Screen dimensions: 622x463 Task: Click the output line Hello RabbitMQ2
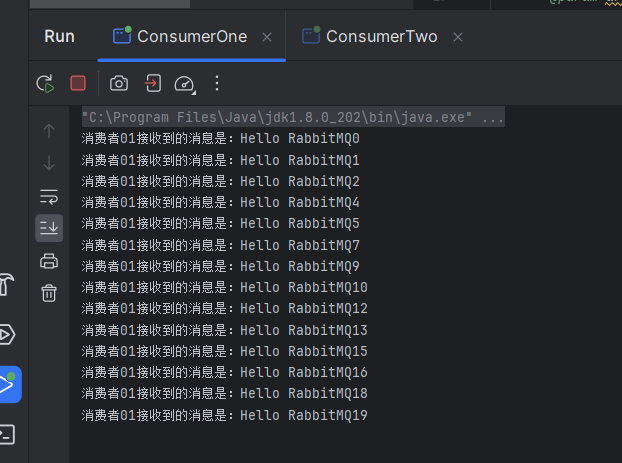pyautogui.click(x=221, y=181)
